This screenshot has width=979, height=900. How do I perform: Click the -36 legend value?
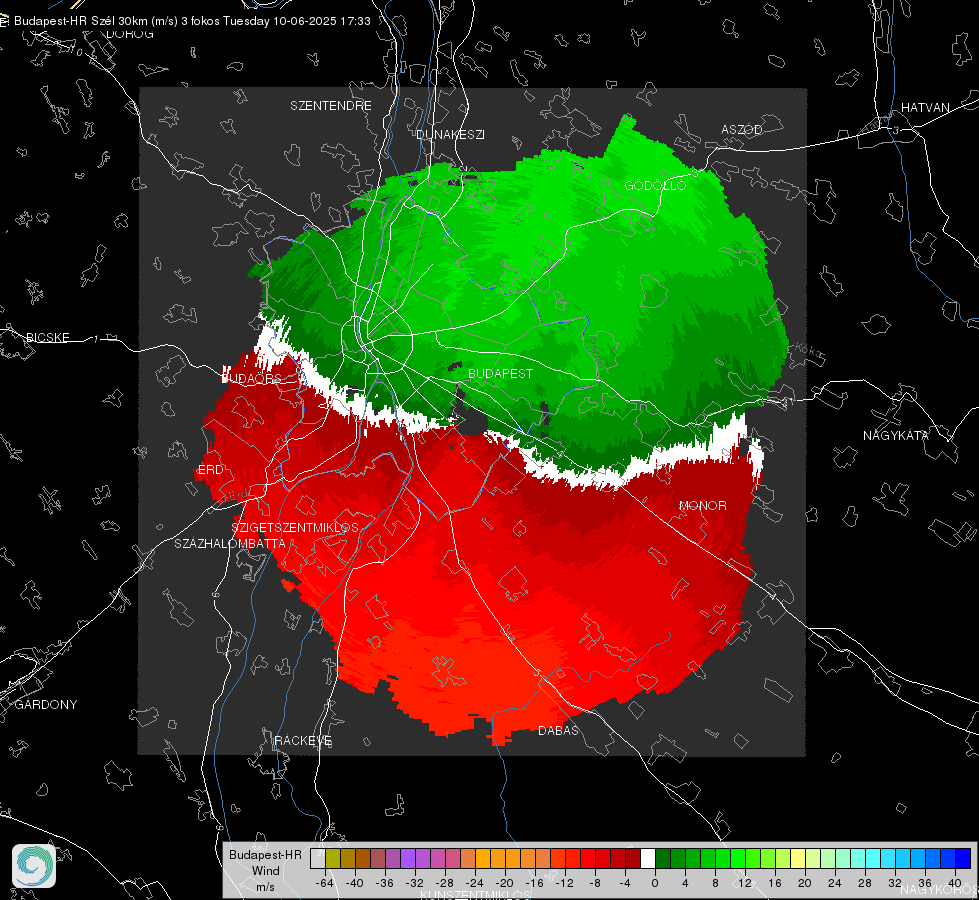tap(385, 883)
